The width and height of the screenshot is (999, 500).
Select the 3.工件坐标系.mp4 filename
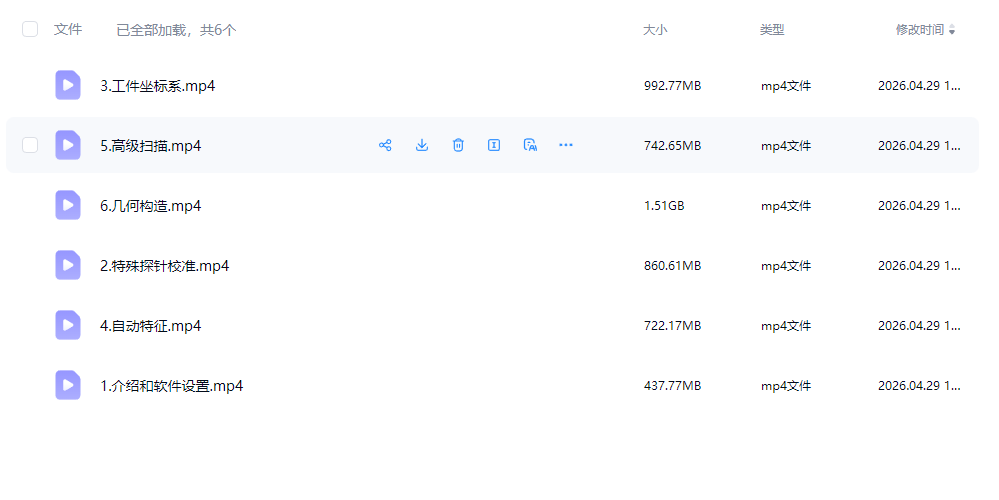pos(157,86)
